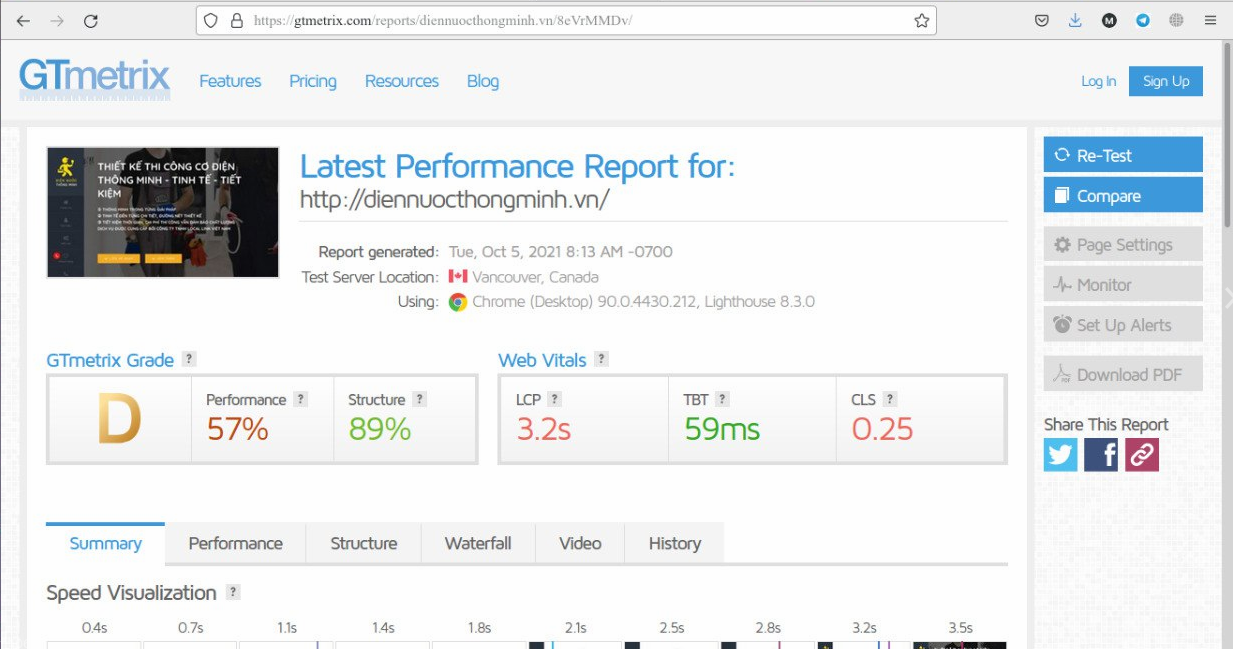Click the 89% structure score

(380, 429)
